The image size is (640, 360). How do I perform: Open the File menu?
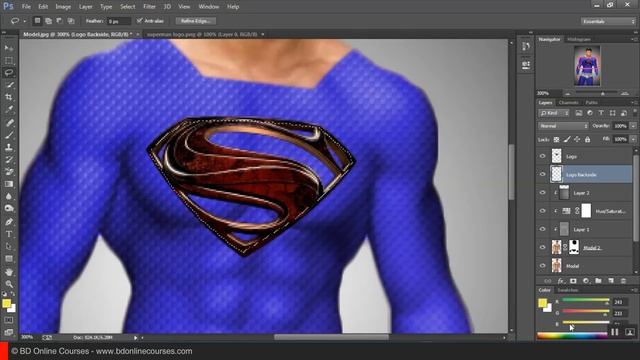pos(26,7)
